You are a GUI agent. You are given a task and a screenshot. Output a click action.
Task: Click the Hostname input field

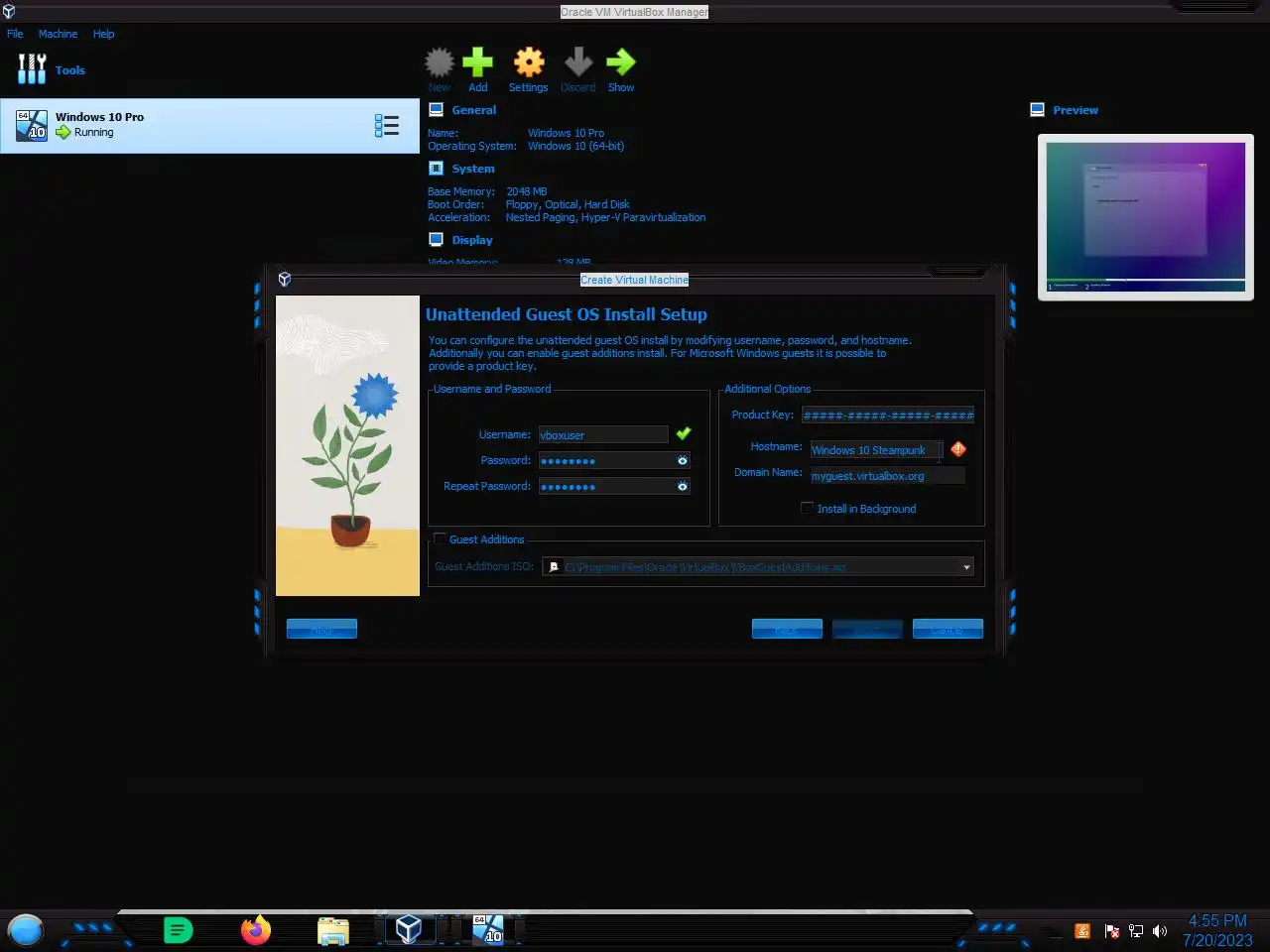pos(877,450)
